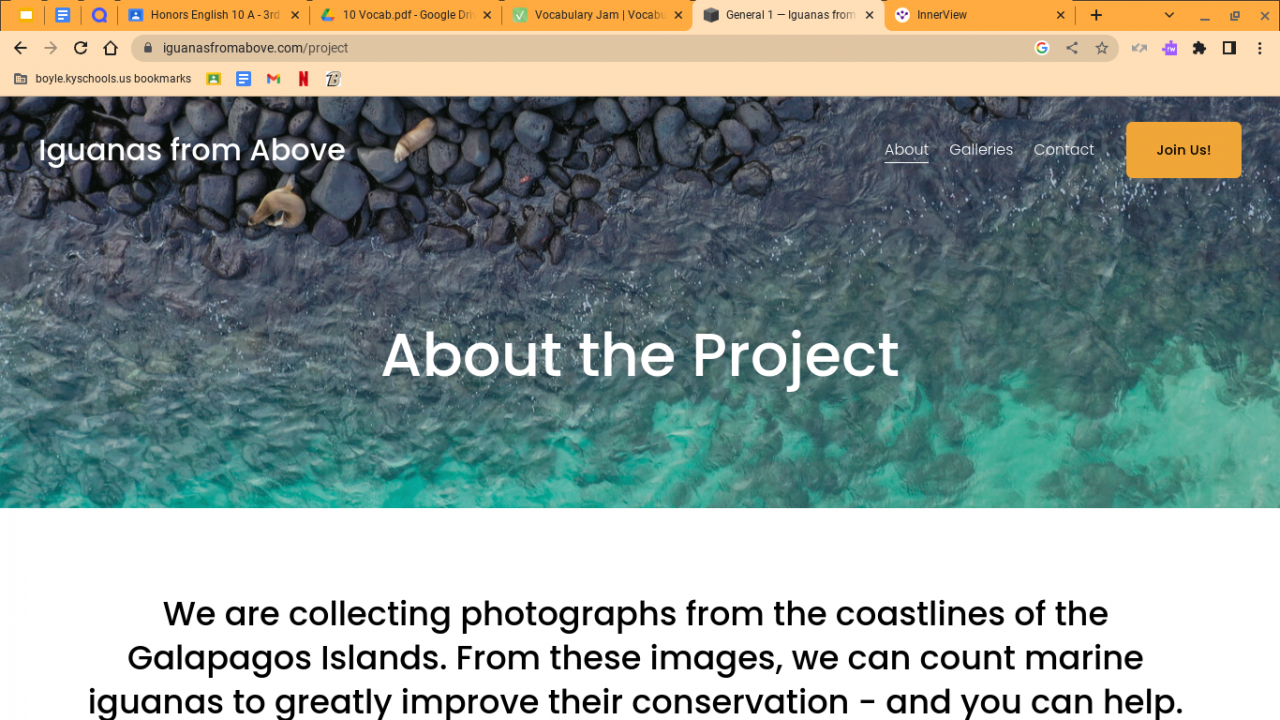The height and width of the screenshot is (720, 1280).
Task: Close the Honors English 10 A tab
Action: pyautogui.click(x=295, y=15)
